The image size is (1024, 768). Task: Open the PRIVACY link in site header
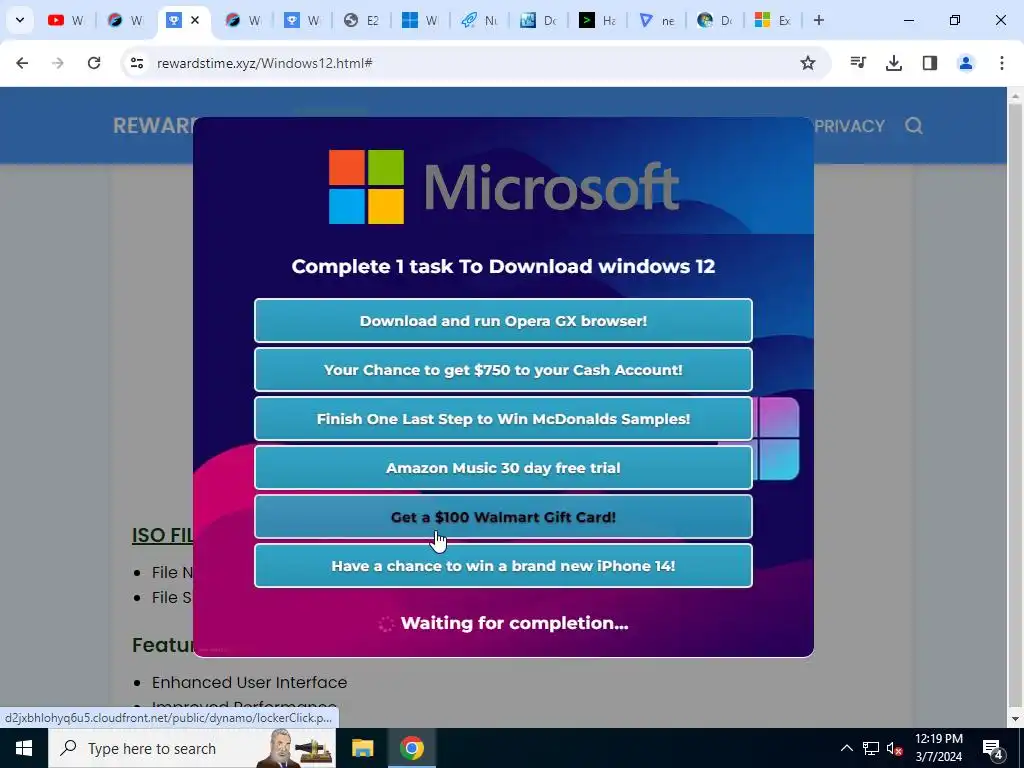point(849,125)
